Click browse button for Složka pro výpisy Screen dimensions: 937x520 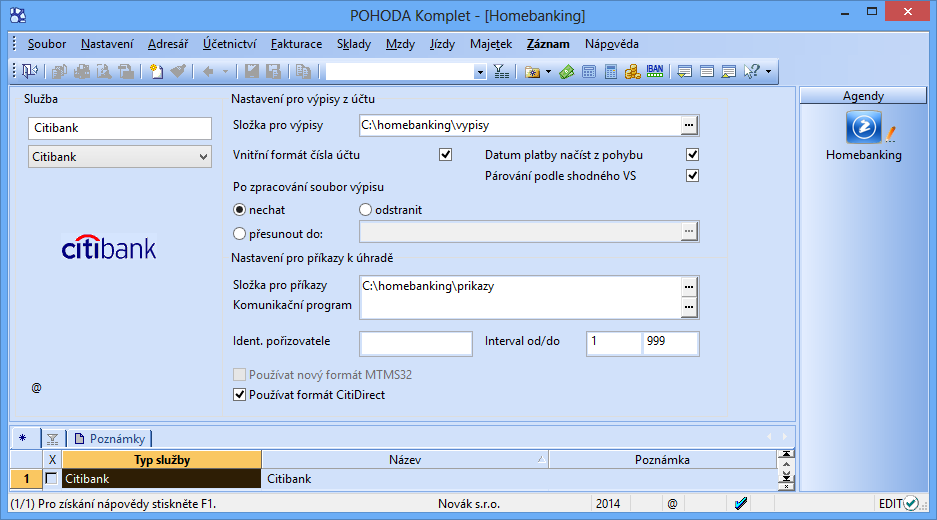[689, 126]
